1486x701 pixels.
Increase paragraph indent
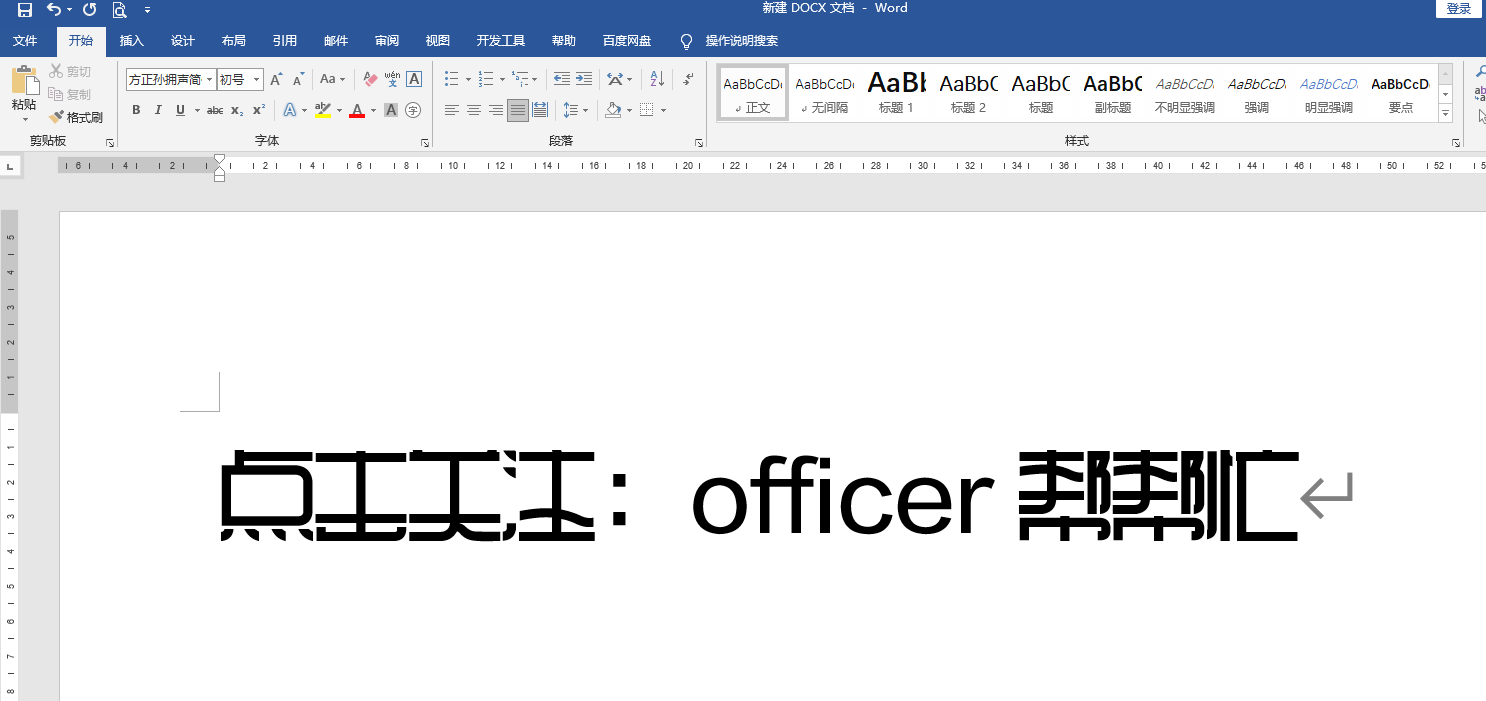click(584, 79)
